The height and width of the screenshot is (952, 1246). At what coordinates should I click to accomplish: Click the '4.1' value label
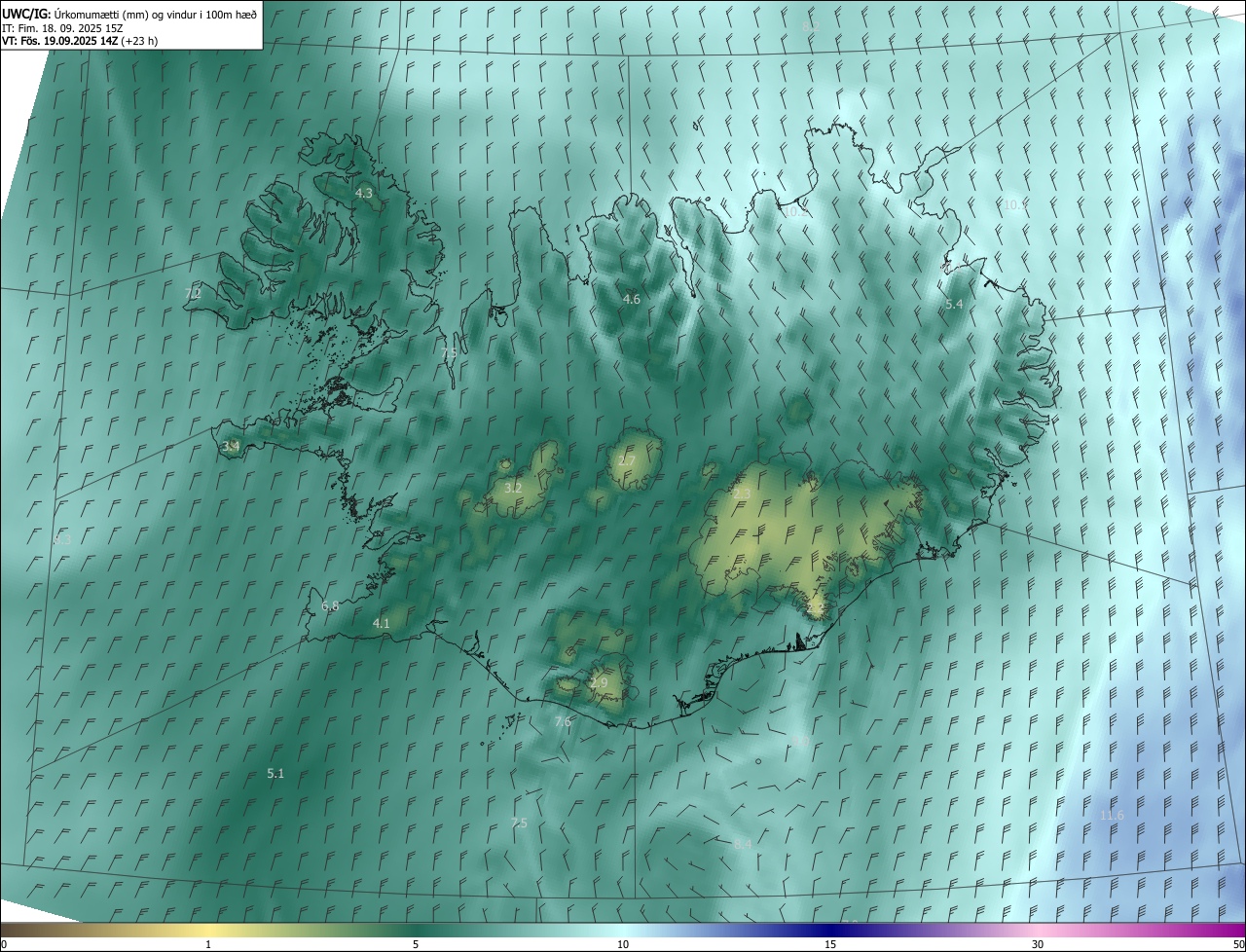coord(381,623)
